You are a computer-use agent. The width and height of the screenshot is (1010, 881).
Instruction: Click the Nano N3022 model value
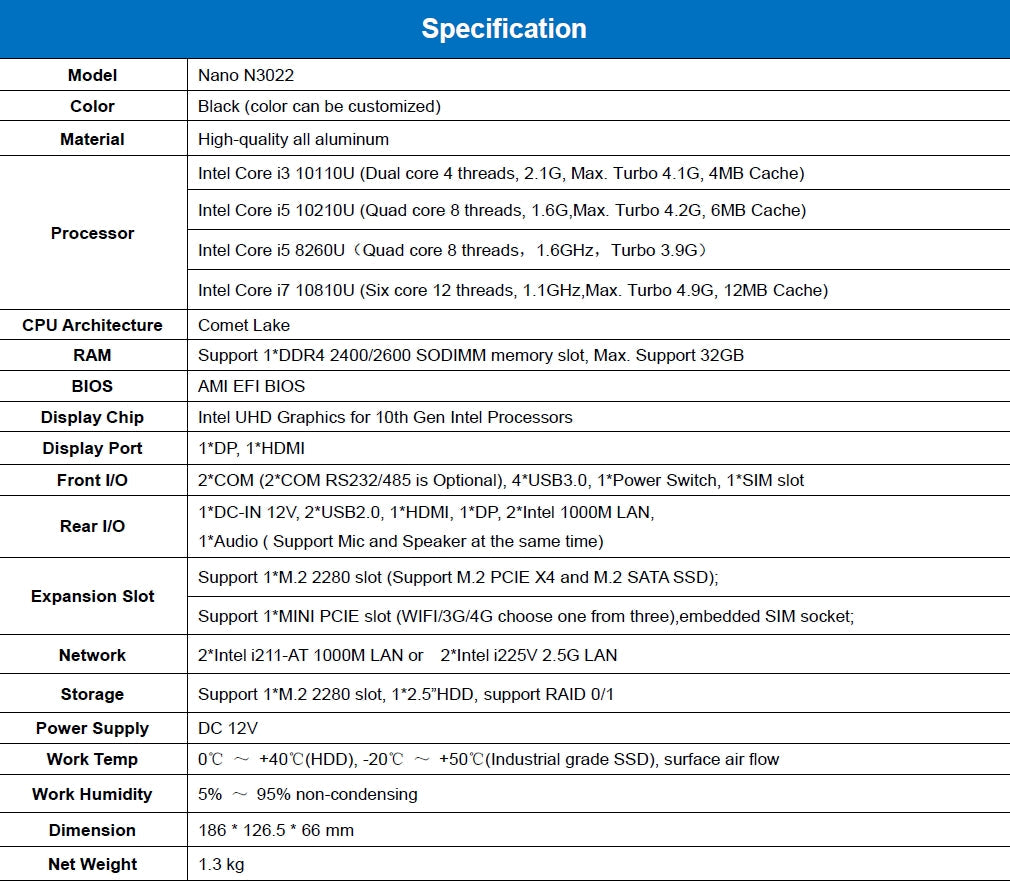245,75
